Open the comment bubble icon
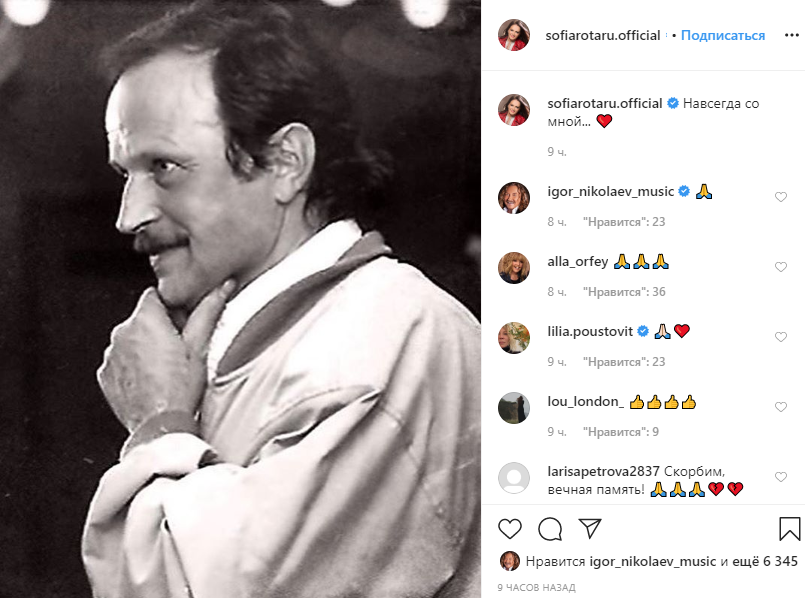This screenshot has width=805, height=598. pyautogui.click(x=550, y=528)
